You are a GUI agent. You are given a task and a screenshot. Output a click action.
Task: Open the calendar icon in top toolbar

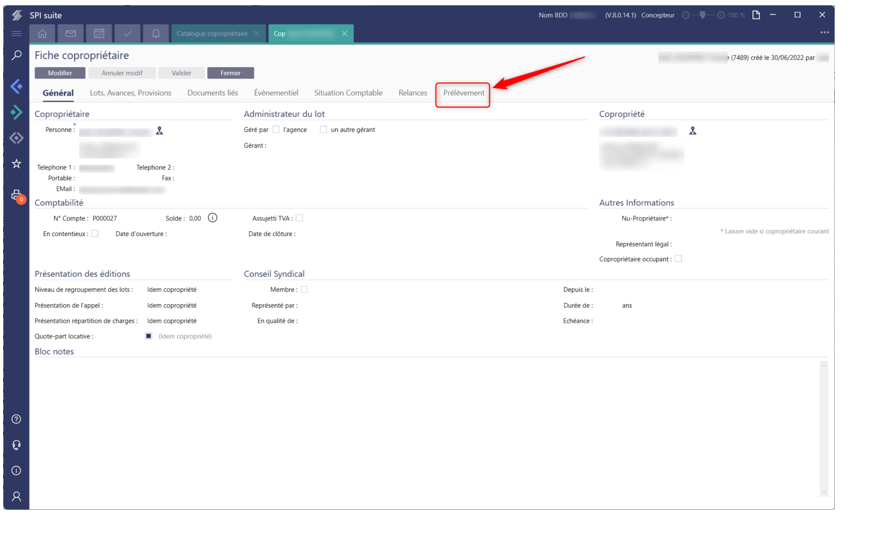99,33
